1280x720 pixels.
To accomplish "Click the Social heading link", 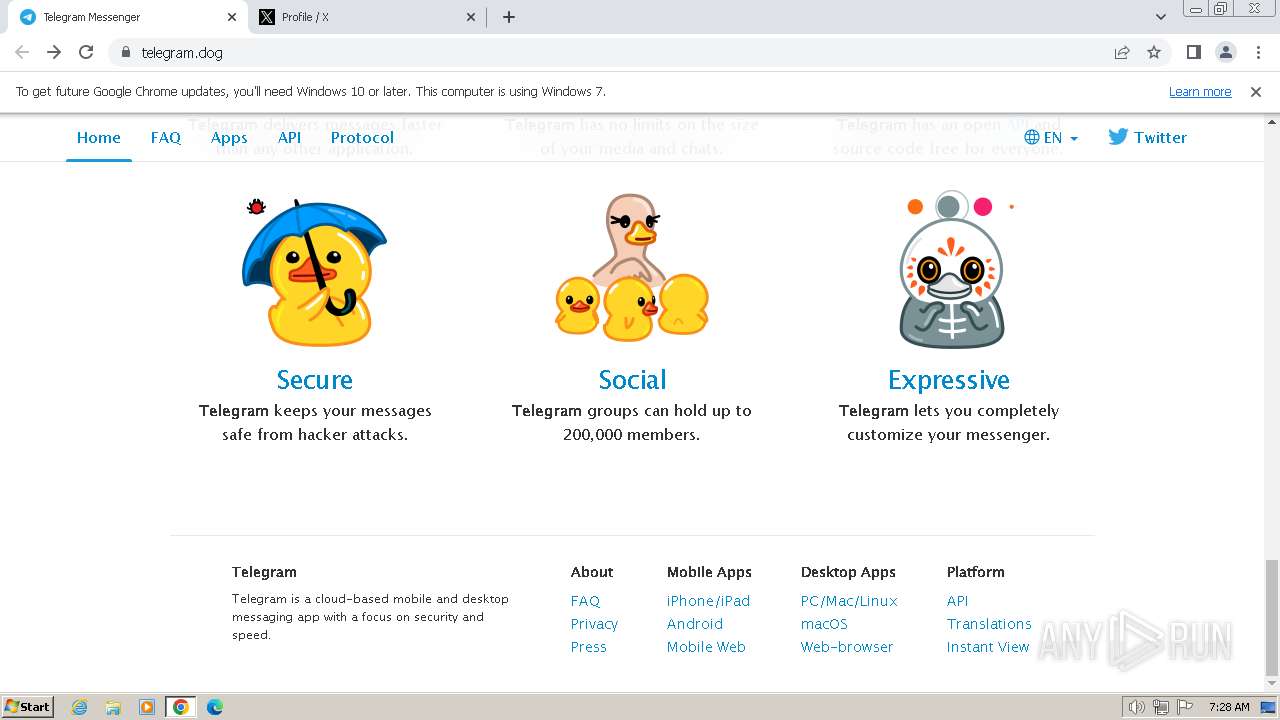I will point(632,380).
